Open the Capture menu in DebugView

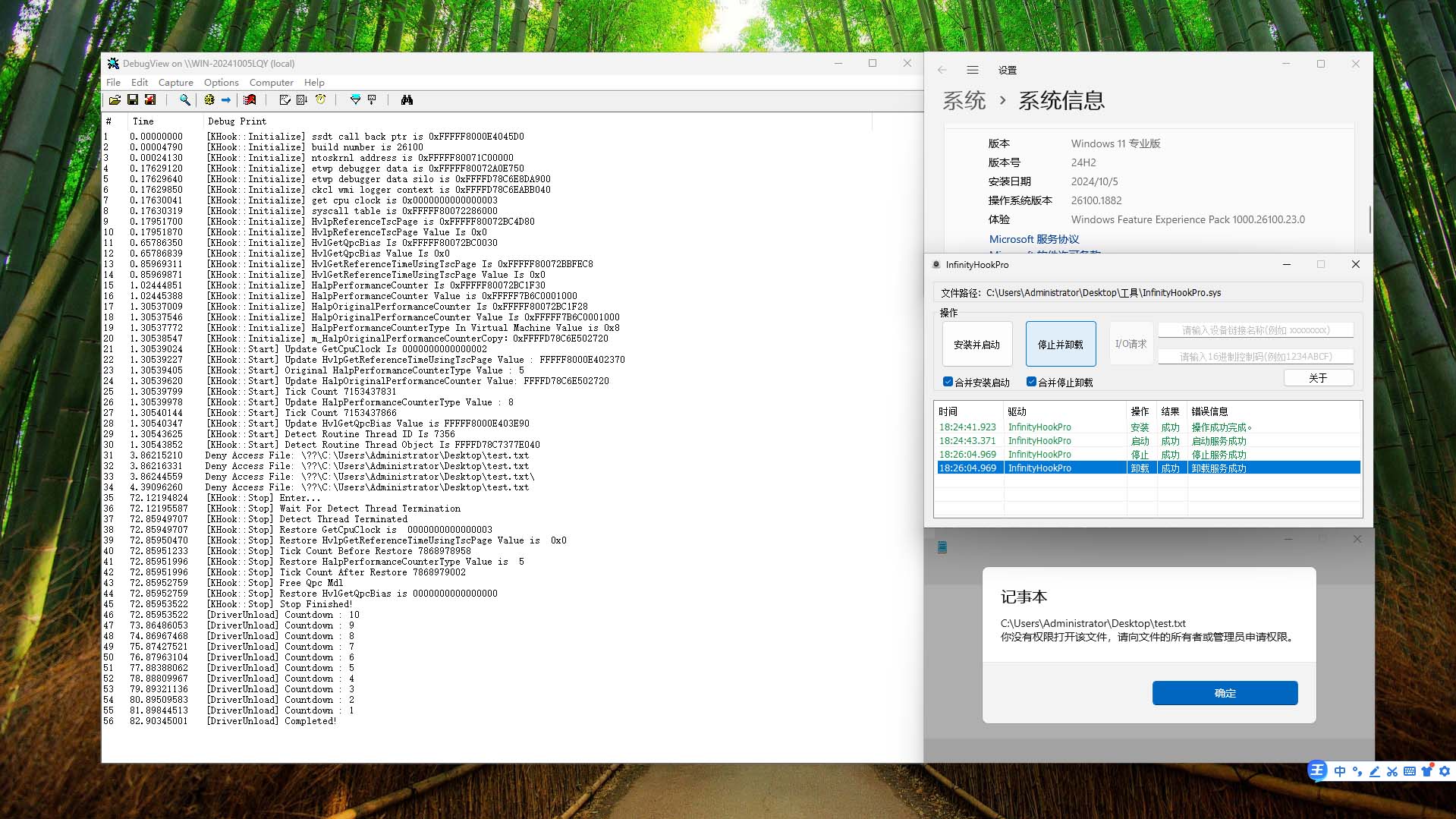pyautogui.click(x=176, y=82)
